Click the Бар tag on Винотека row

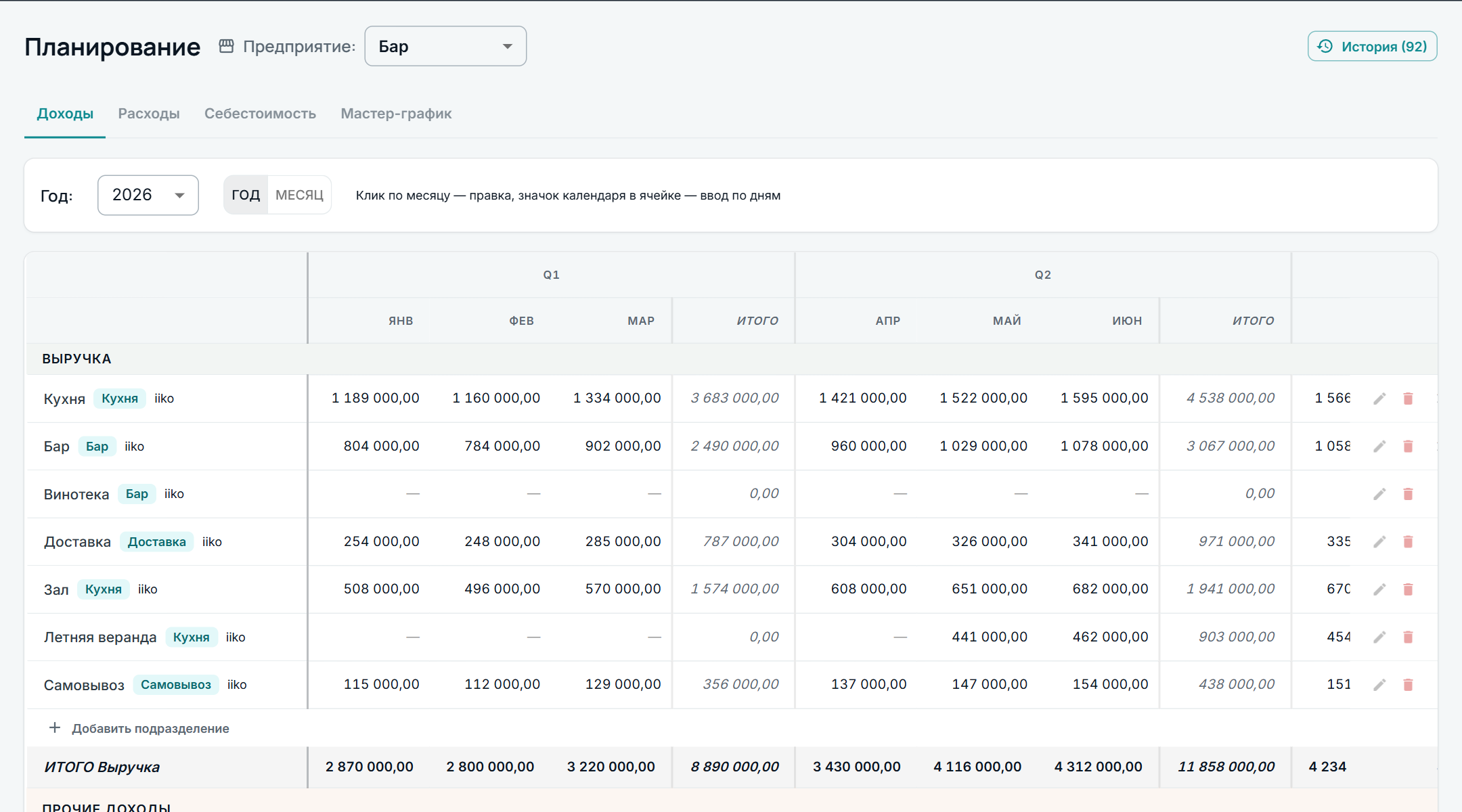(x=137, y=494)
